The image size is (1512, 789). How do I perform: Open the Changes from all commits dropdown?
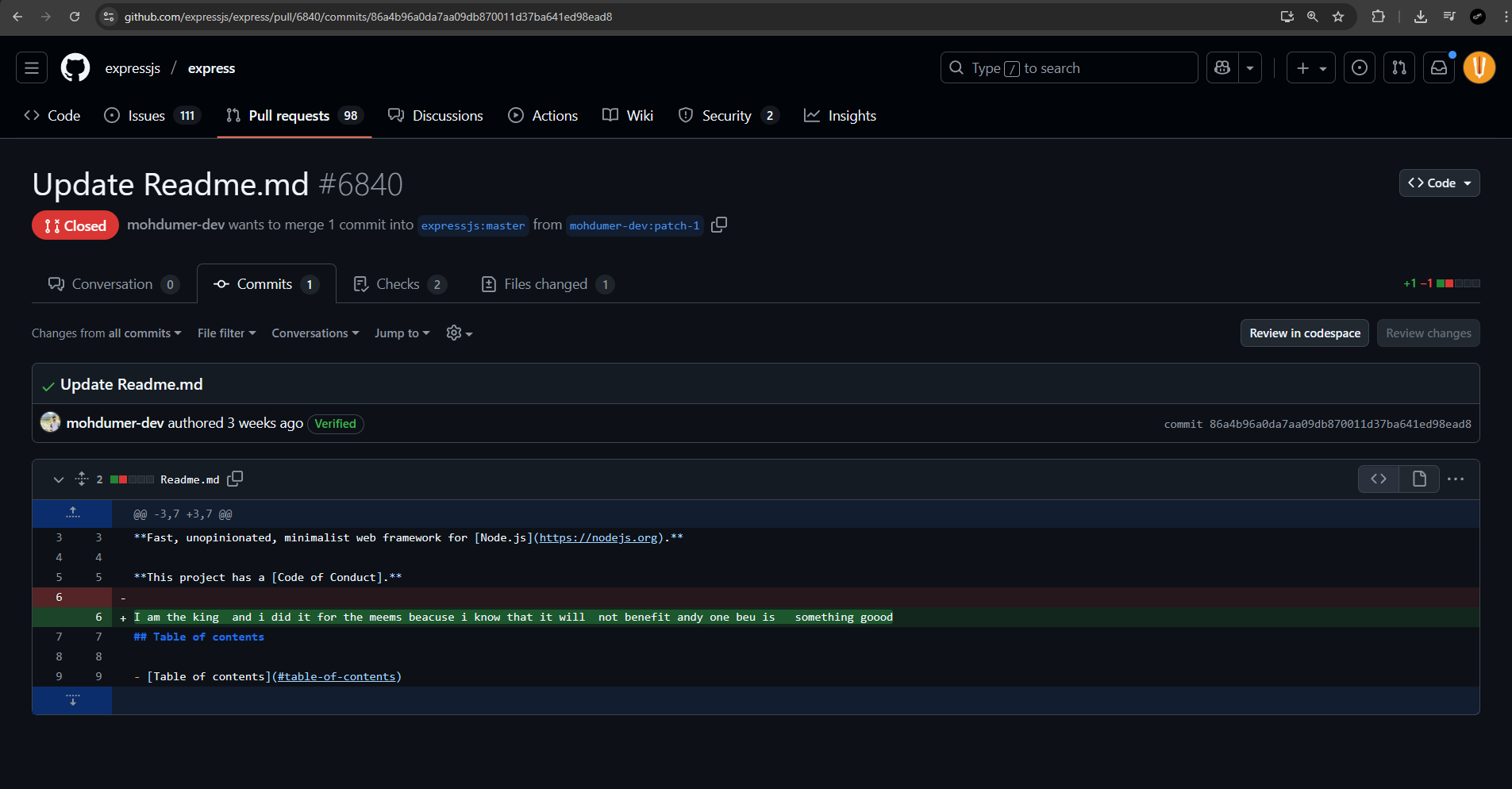pyautogui.click(x=106, y=333)
